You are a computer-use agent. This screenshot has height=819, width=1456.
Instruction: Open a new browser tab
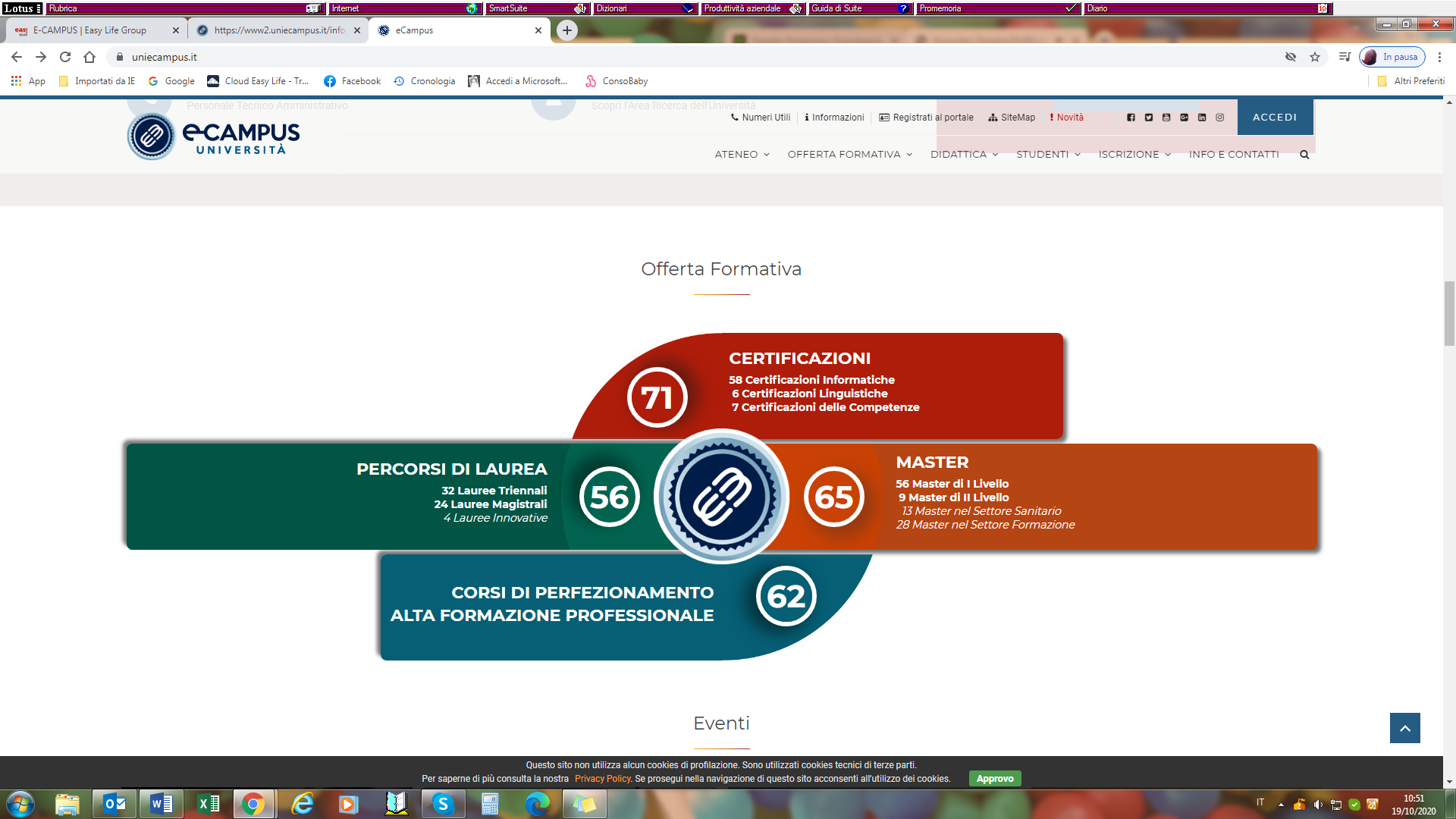click(x=566, y=30)
